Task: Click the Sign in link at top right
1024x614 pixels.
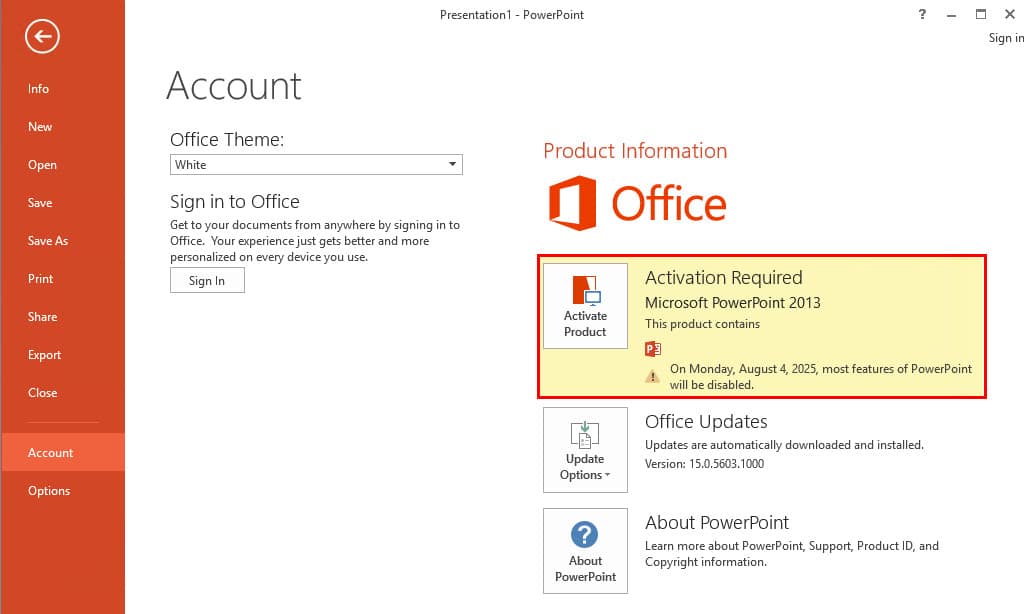Action: [1006, 38]
